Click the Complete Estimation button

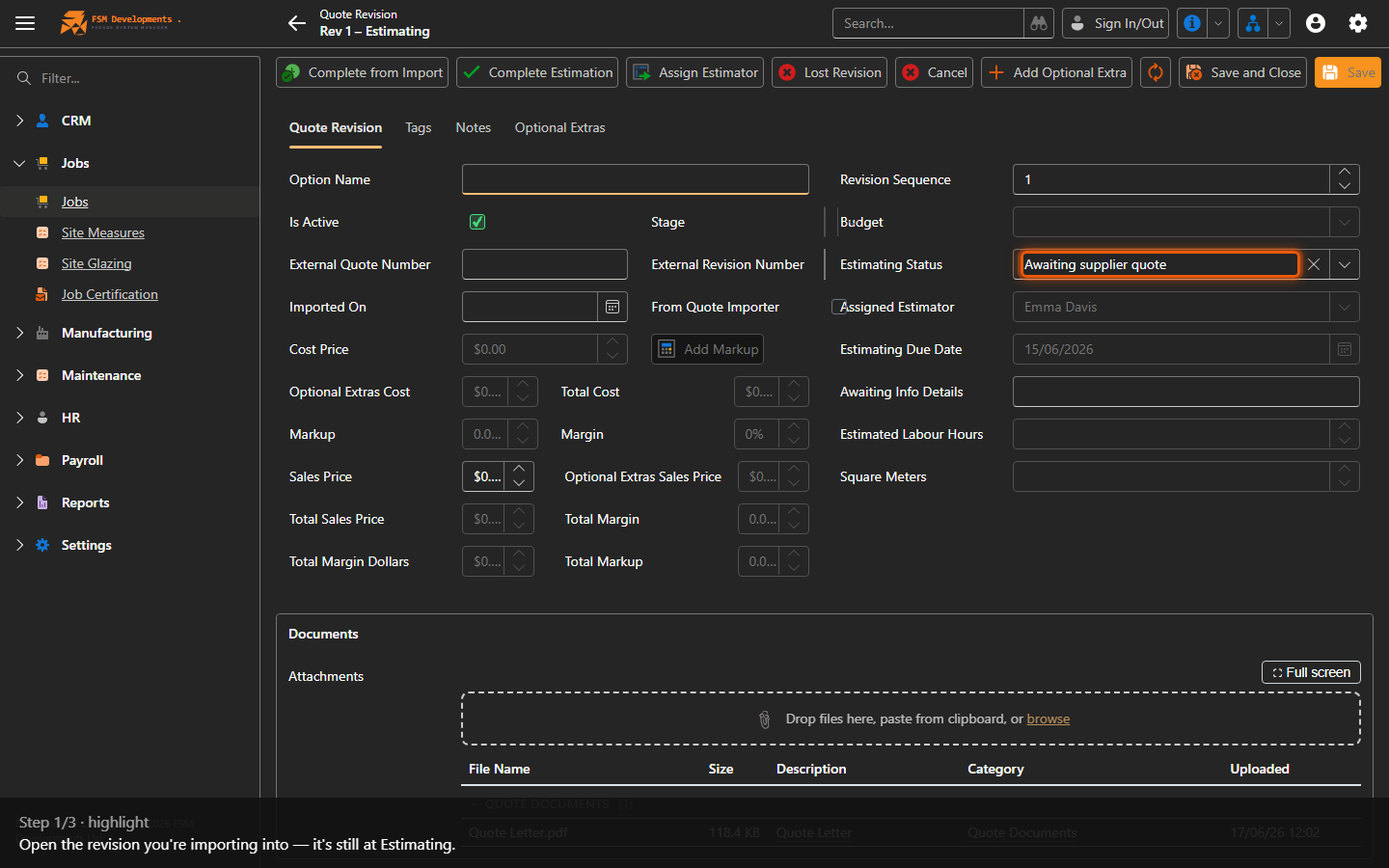(537, 72)
